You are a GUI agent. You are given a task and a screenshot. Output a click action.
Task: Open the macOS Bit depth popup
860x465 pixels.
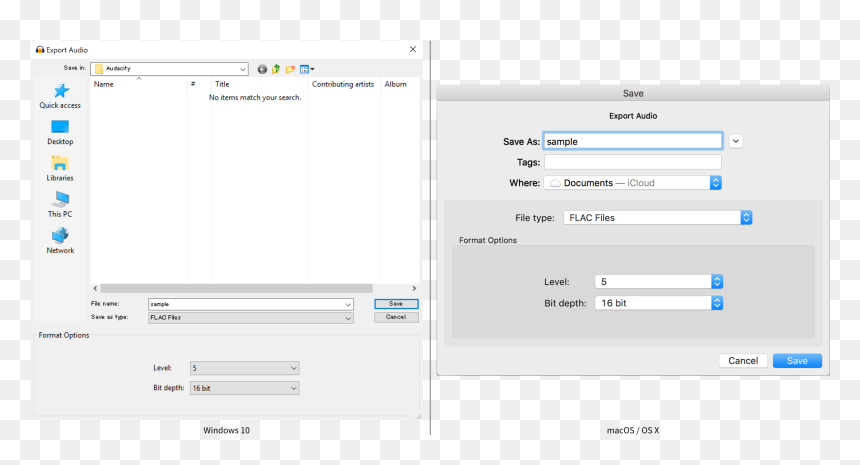coord(659,303)
